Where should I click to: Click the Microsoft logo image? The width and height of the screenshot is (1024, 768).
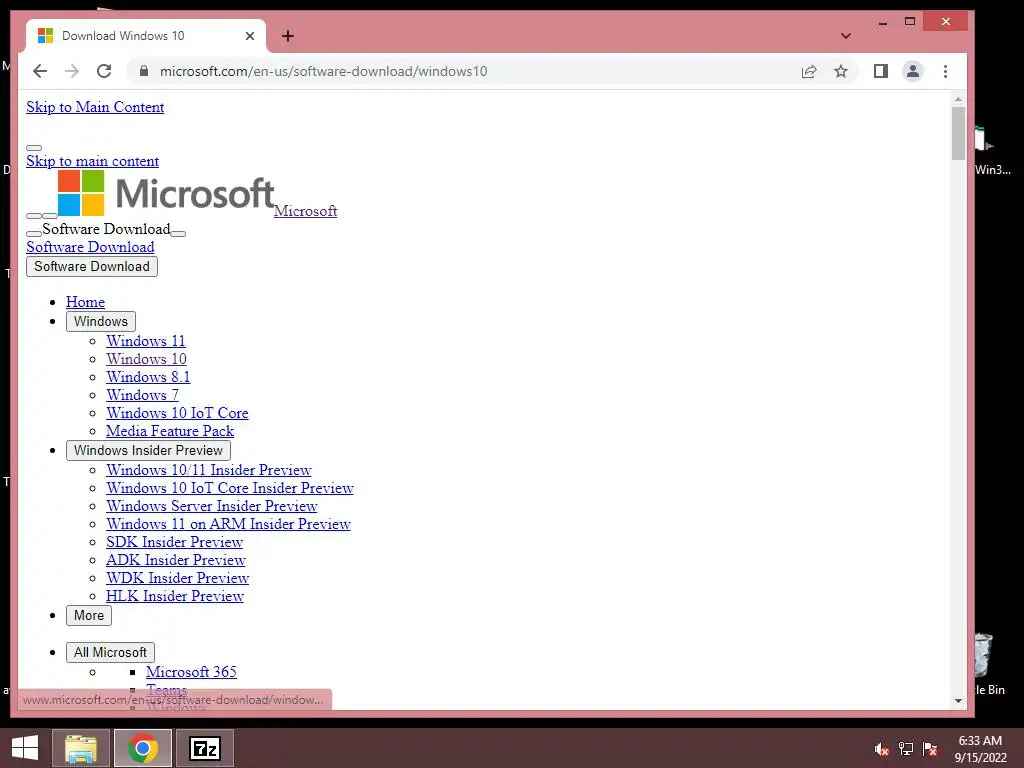[166, 193]
